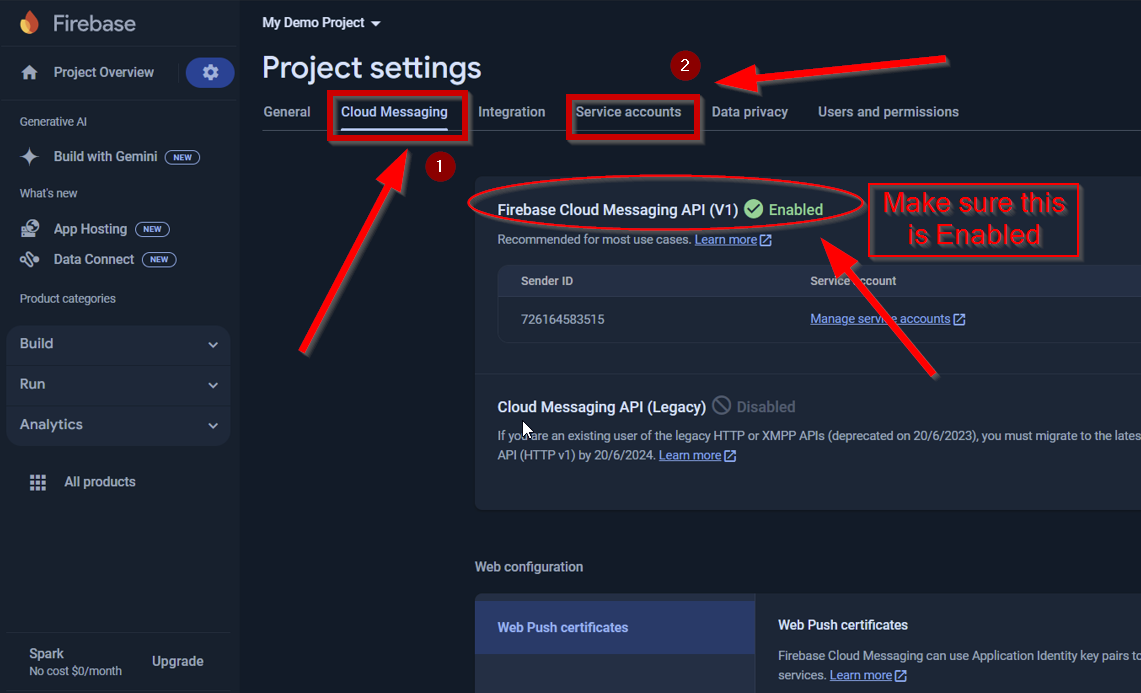Screen dimensions: 1141x693
Task: Click the All products grid icon
Action: pyautogui.click(x=38, y=482)
